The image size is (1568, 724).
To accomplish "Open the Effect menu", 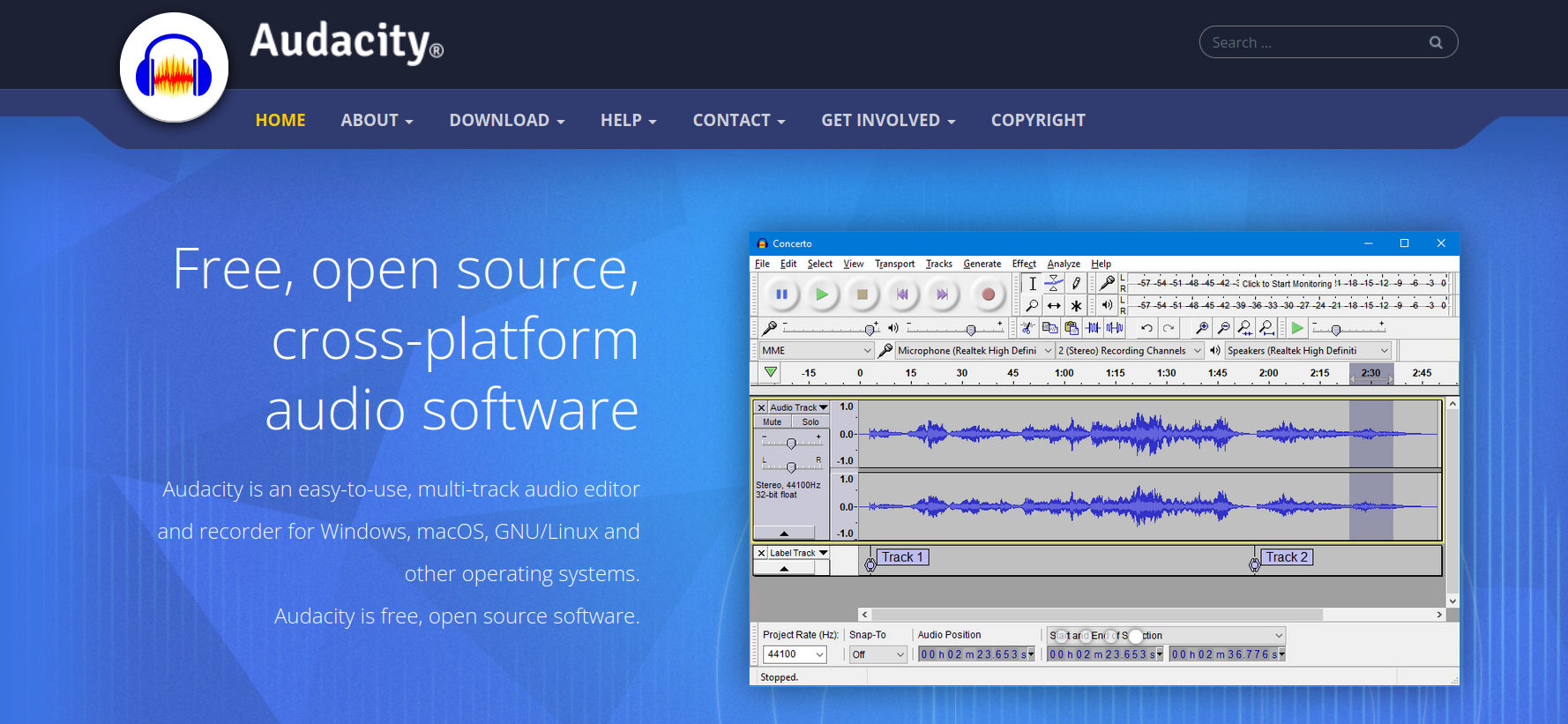I will click(1023, 264).
